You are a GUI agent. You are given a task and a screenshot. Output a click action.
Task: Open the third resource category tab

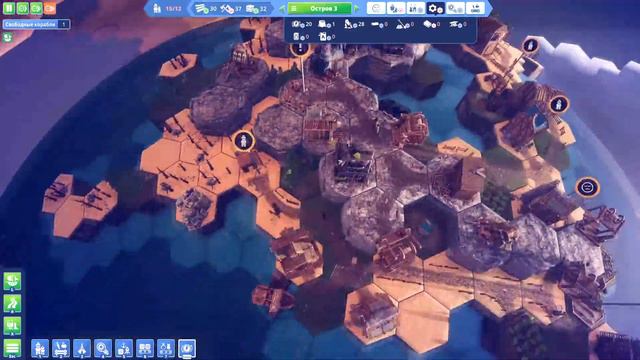(x=416, y=8)
